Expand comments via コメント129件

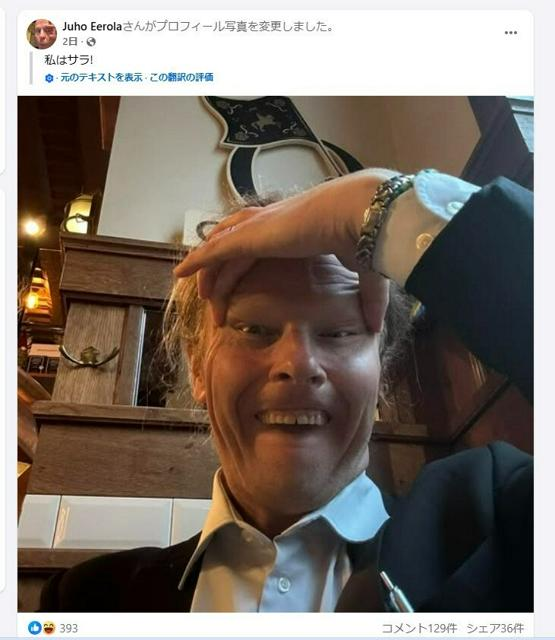pos(419,628)
